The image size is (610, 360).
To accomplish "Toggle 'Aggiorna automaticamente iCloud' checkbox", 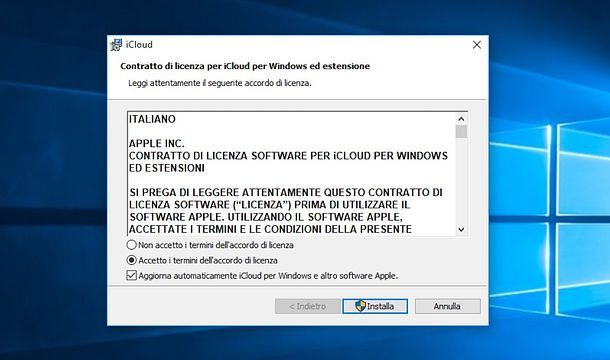I will [131, 276].
